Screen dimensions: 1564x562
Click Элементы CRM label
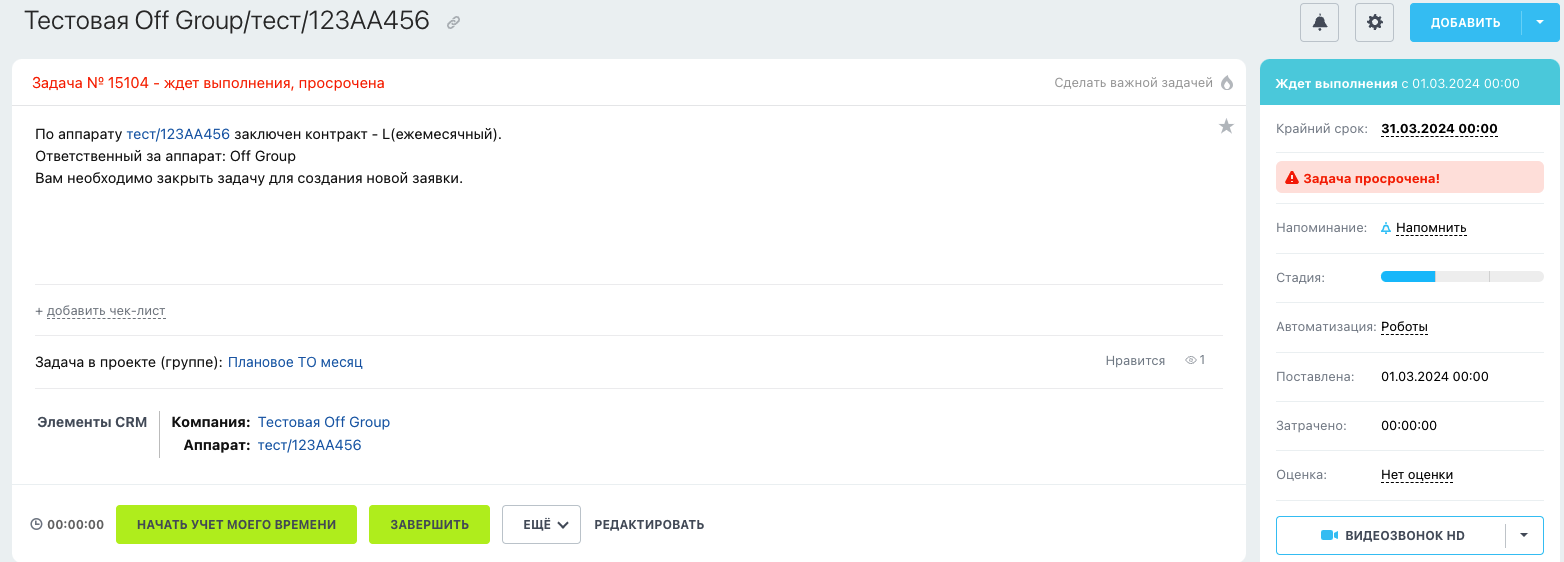click(x=92, y=422)
